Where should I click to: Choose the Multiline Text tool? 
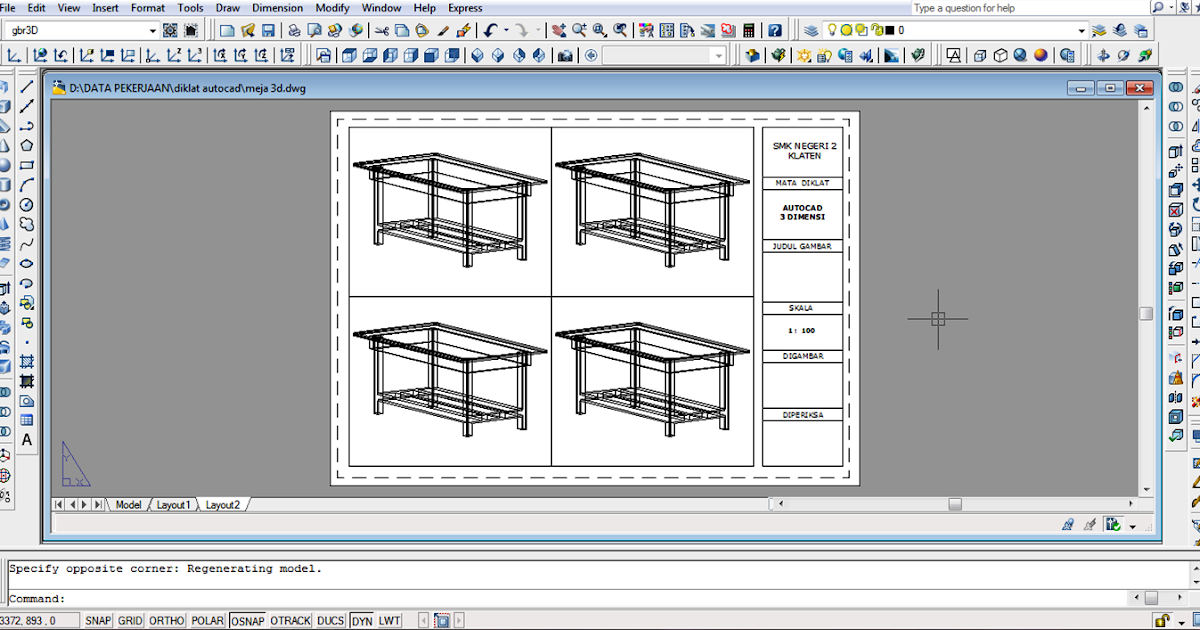click(x=27, y=440)
